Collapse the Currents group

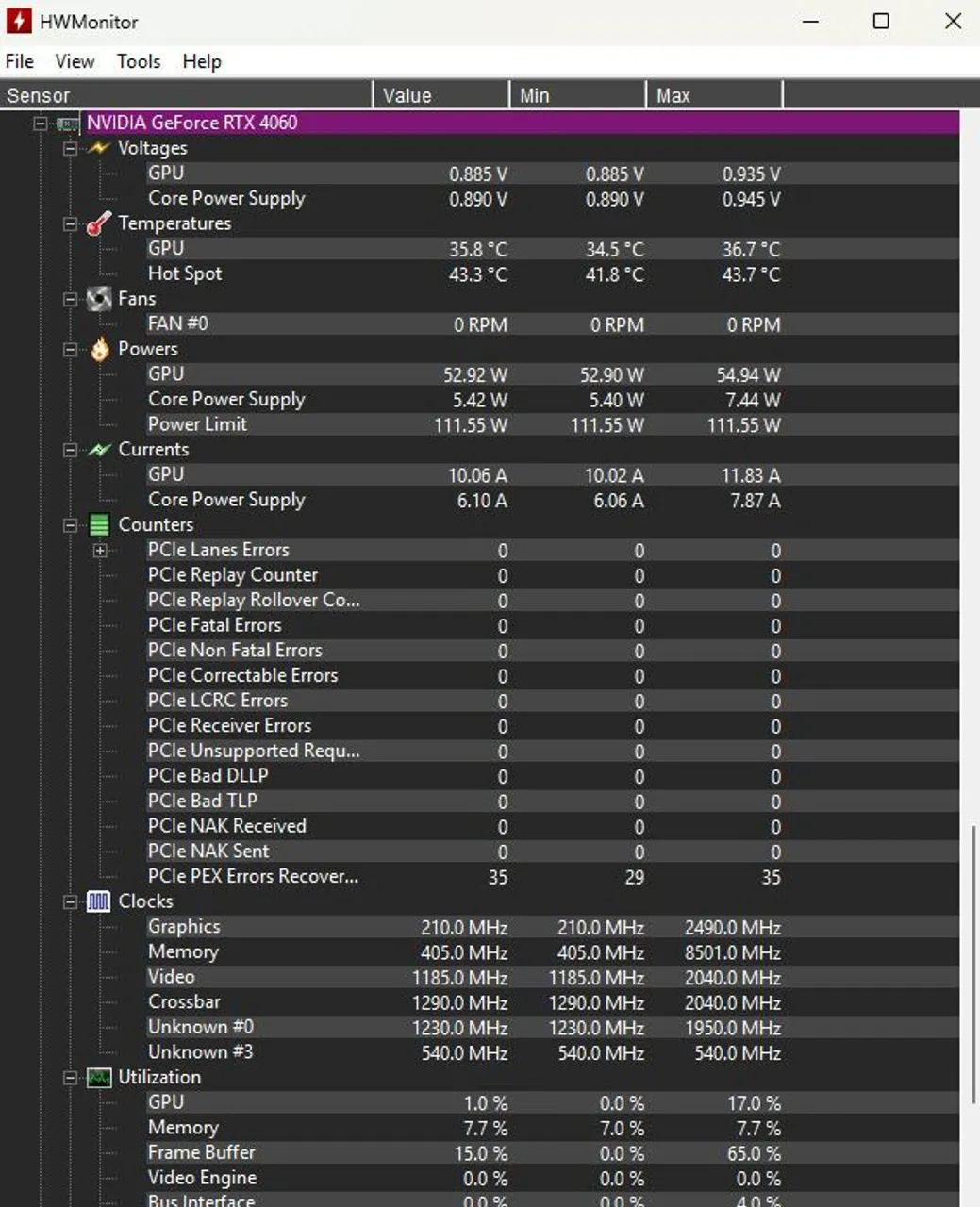(70, 450)
